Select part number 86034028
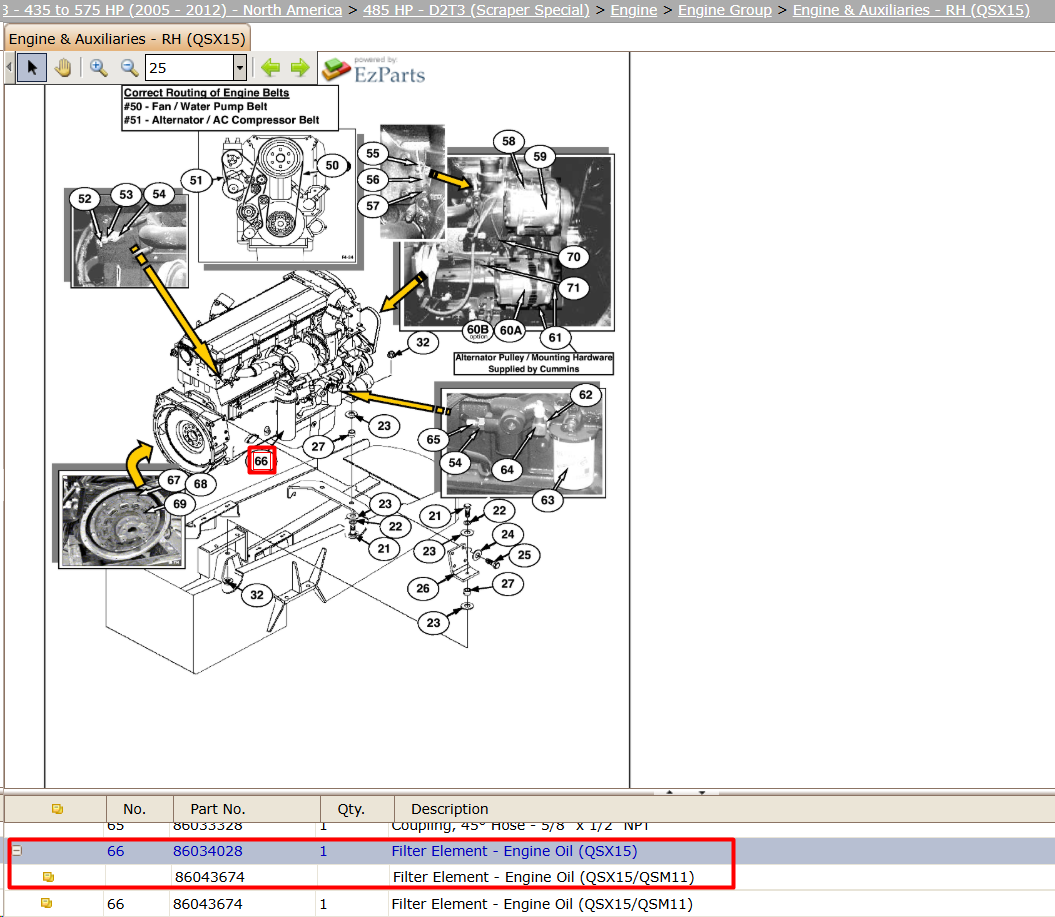Image resolution: width=1055 pixels, height=917 pixels. [207, 851]
